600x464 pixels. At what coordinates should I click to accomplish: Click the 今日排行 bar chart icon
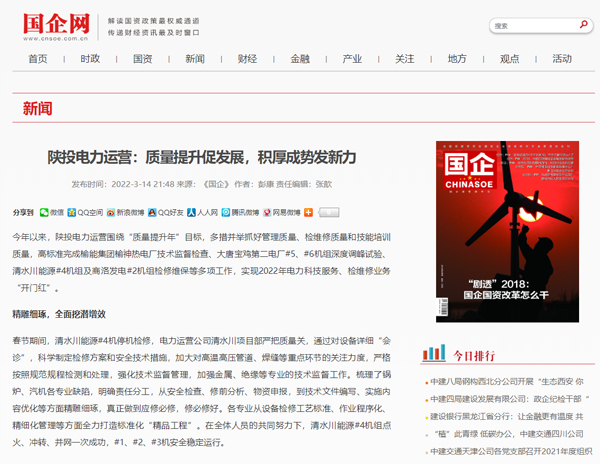(433, 353)
